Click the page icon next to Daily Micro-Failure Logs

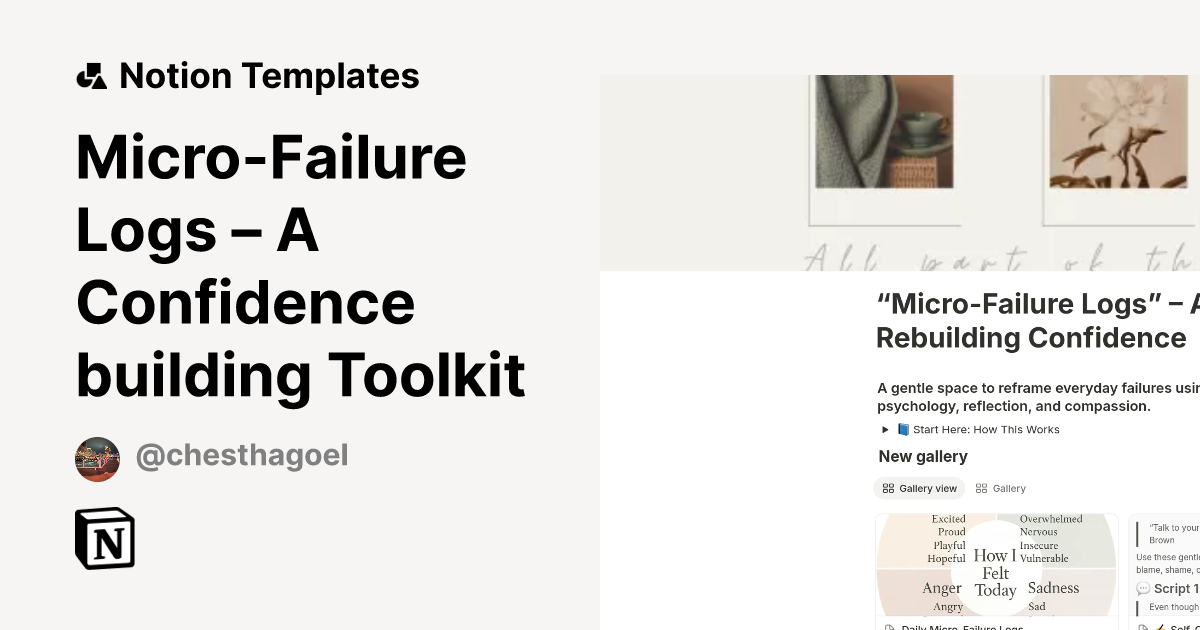pos(891,627)
